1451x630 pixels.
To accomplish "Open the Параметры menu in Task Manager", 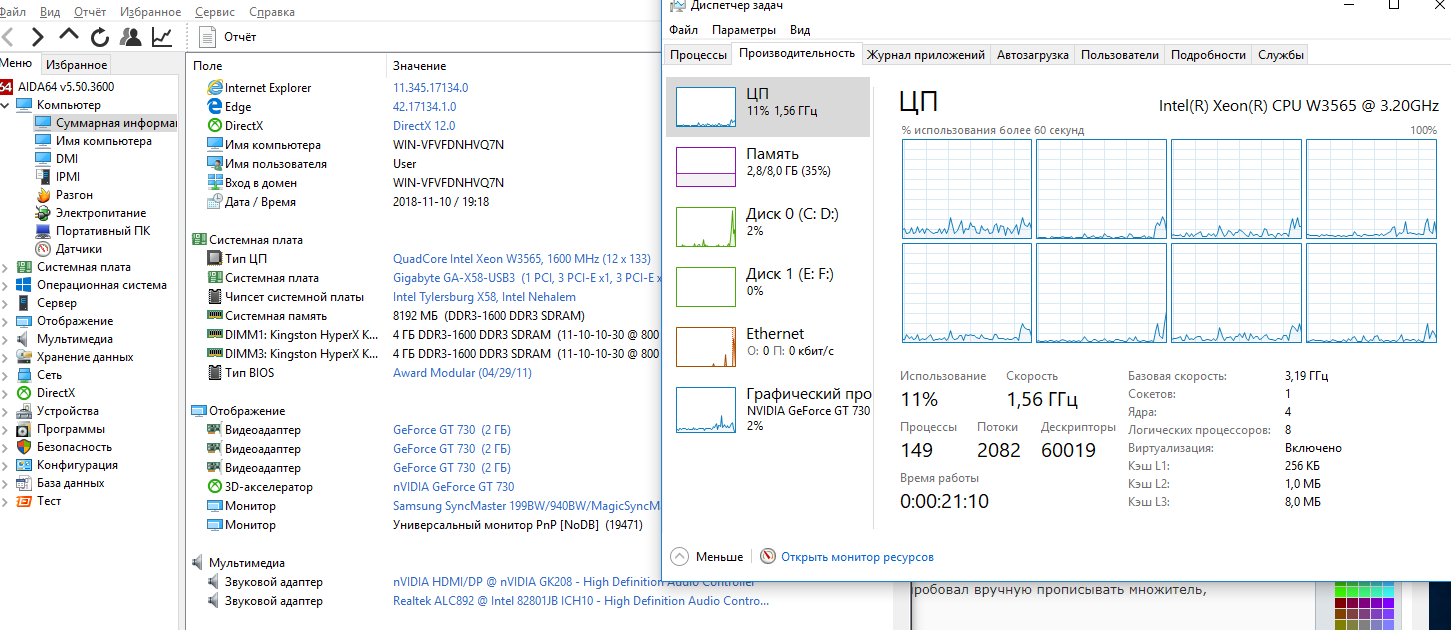I will (744, 30).
